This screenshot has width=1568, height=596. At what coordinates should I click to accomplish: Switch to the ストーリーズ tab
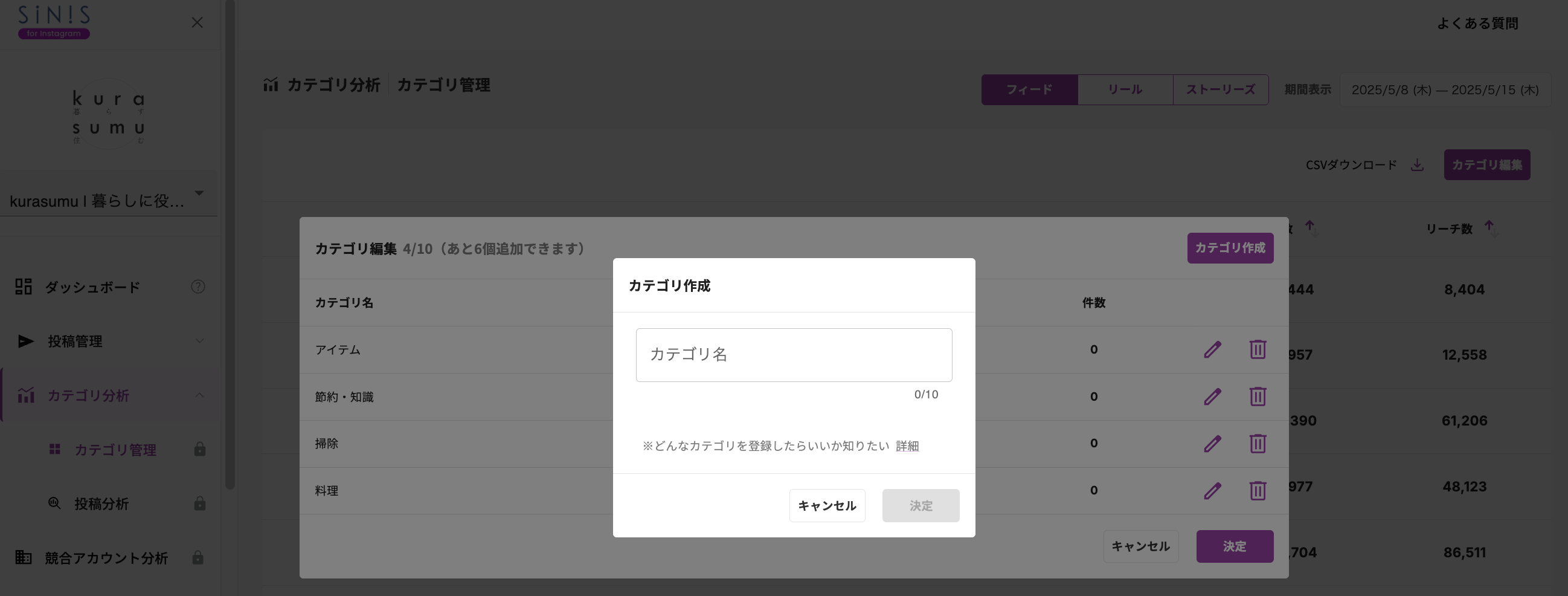coord(1221,89)
